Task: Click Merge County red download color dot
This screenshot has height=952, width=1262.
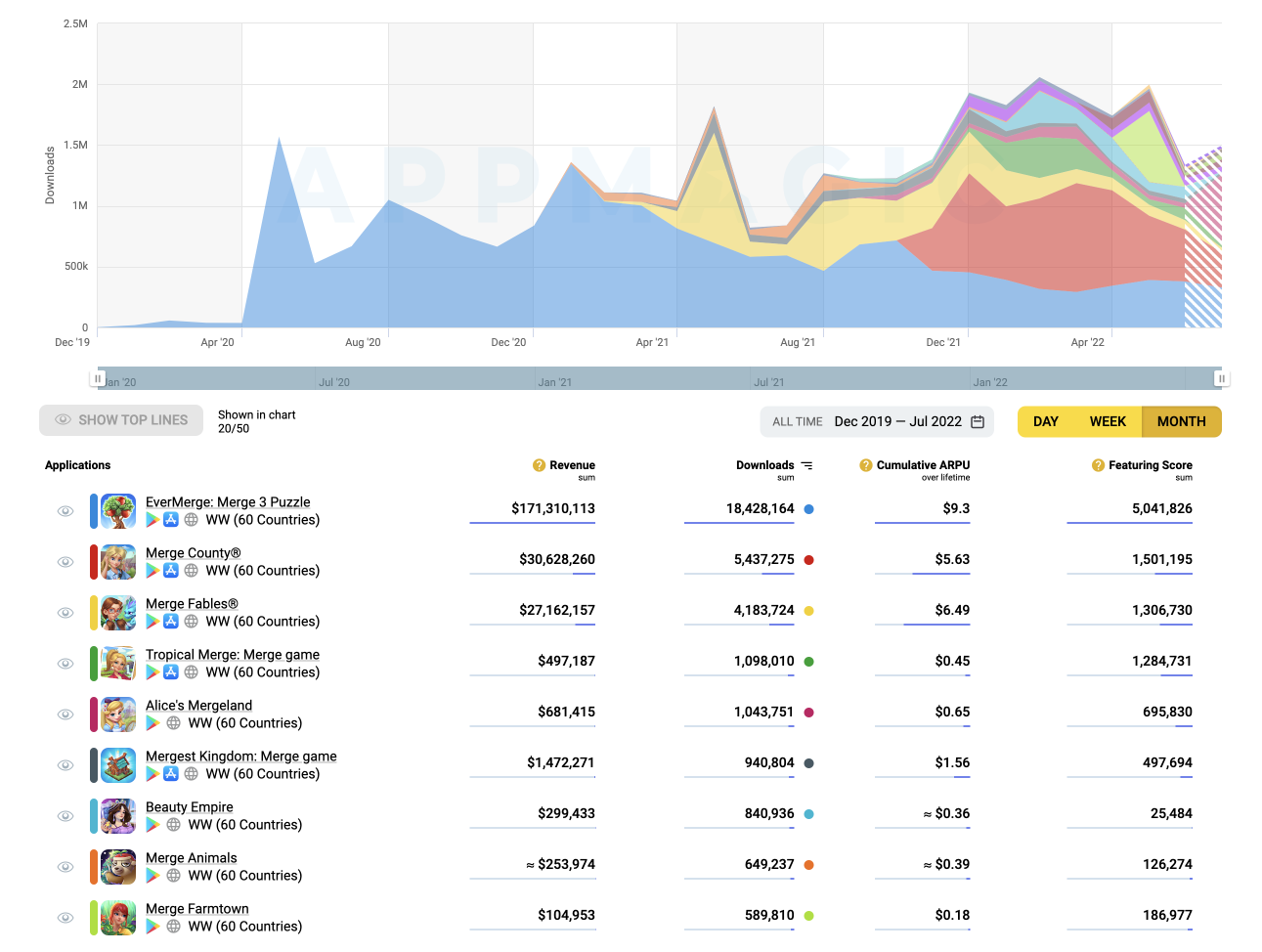Action: pyautogui.click(x=808, y=560)
